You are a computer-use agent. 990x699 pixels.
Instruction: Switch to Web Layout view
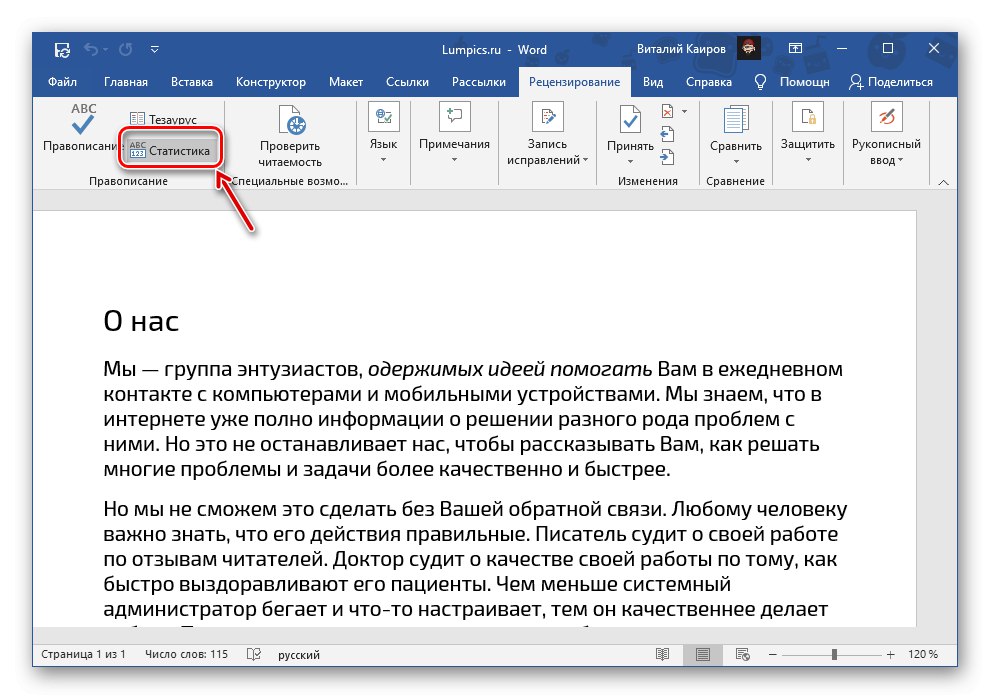[744, 655]
